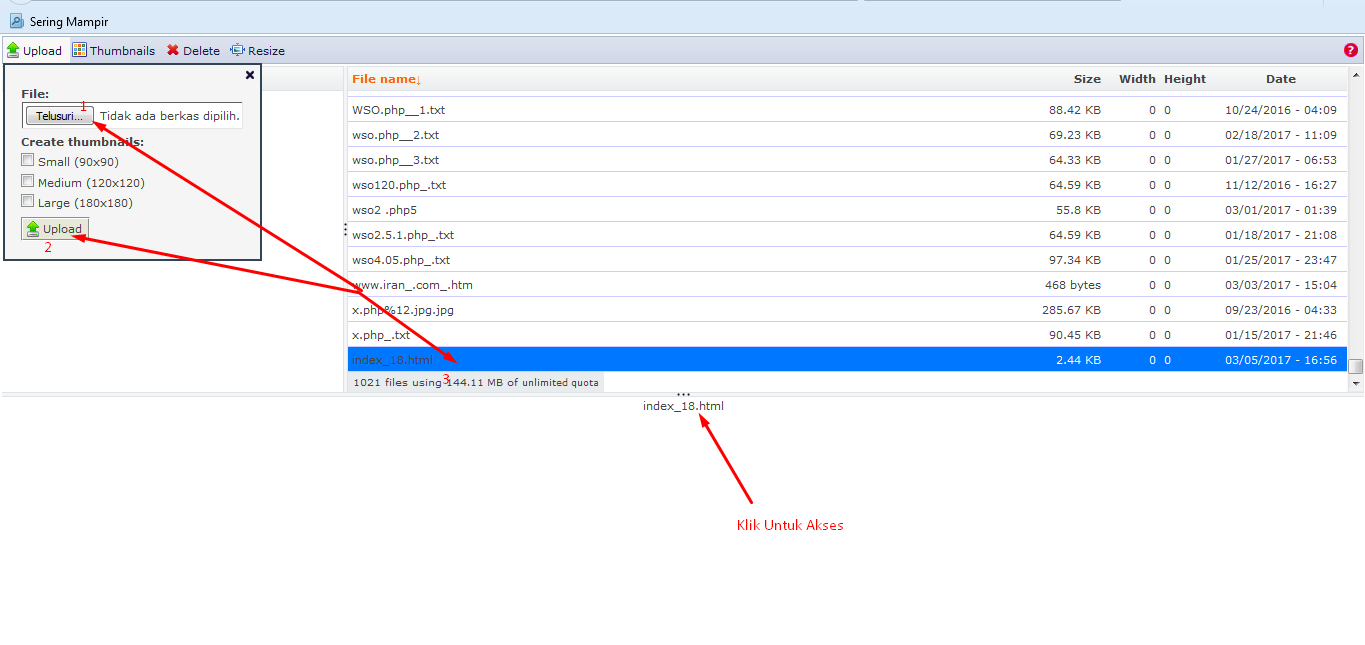Expand the preview pane using the dotted handle
The image size is (1365, 645).
[x=683, y=393]
